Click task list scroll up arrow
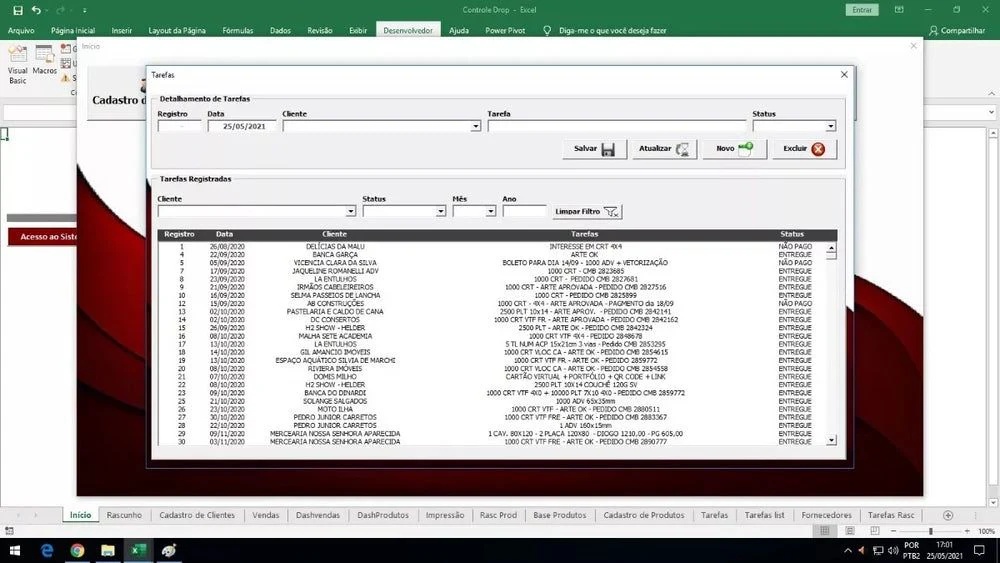Viewport: 1000px width, 563px height. [831, 247]
